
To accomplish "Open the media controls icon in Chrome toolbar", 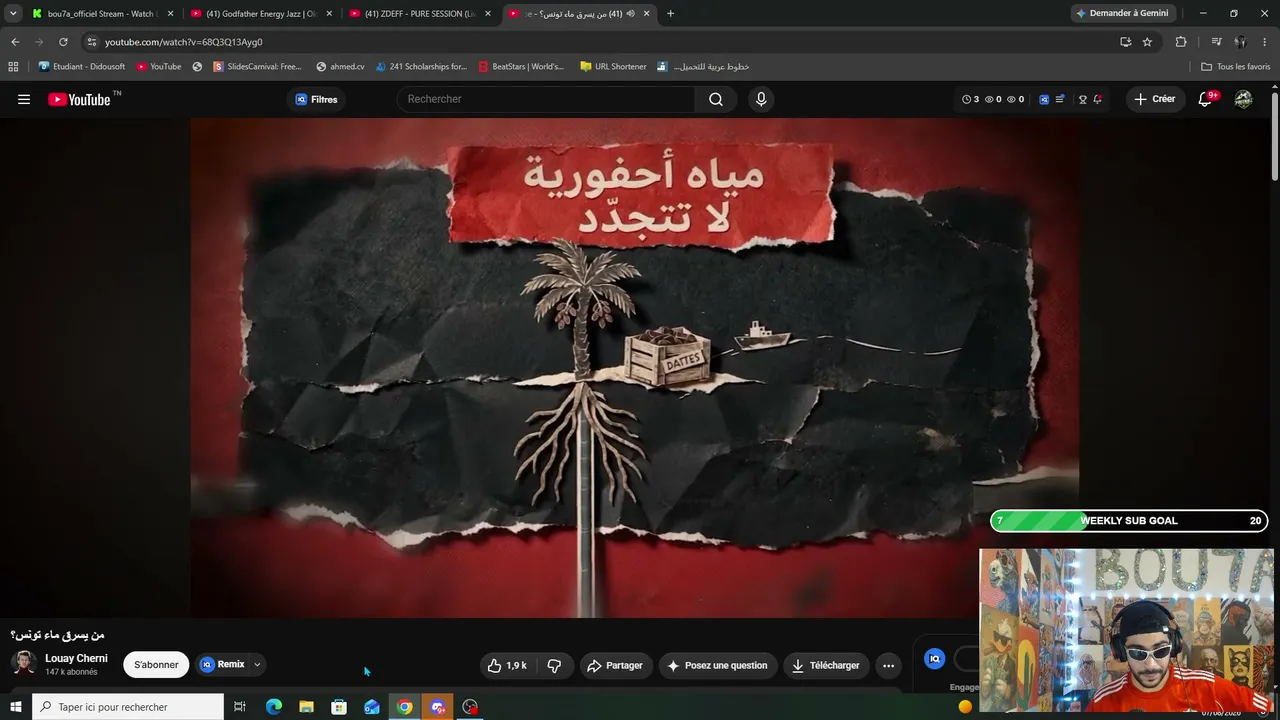I will pos(1216,42).
